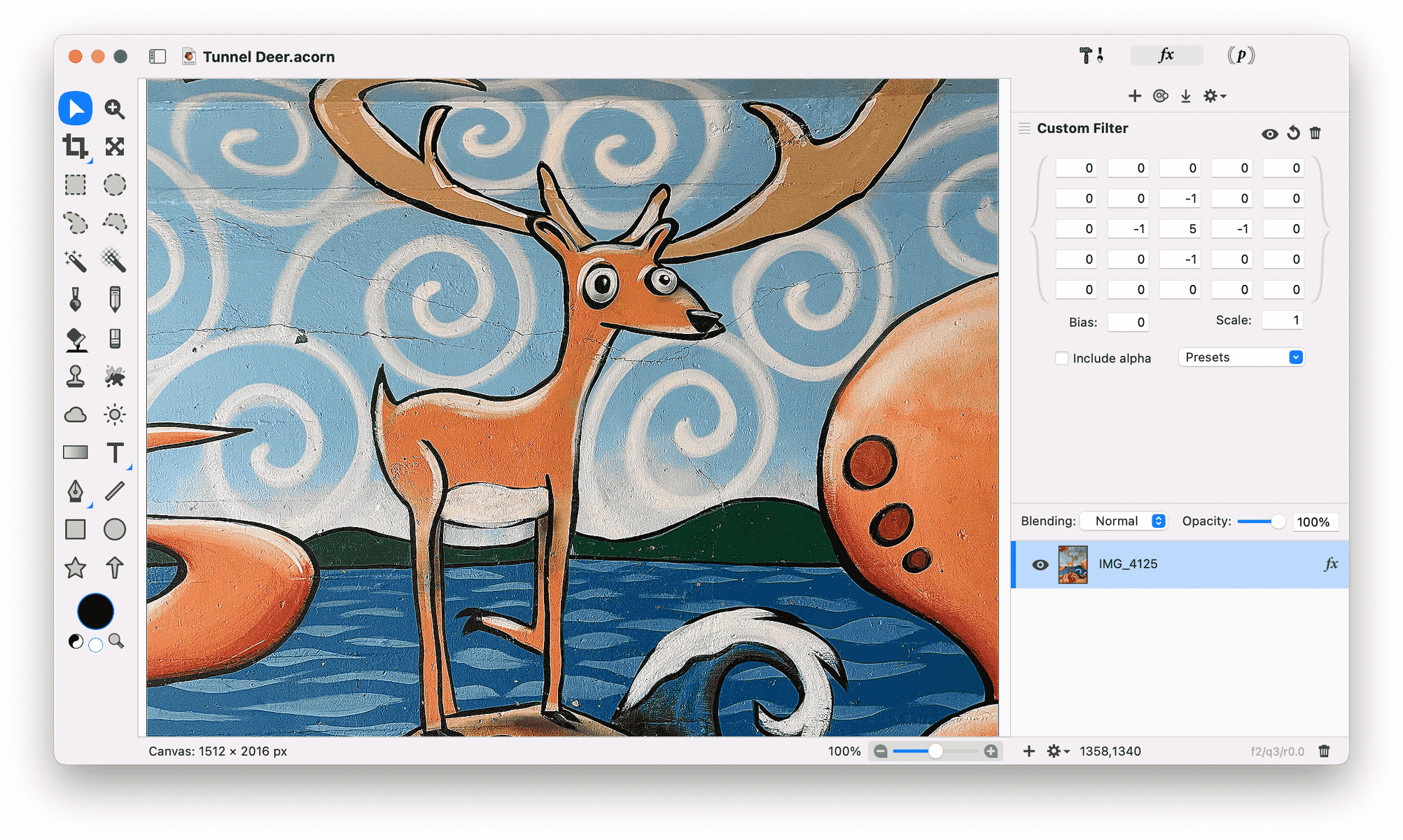
Task: Open the Blending mode Normal dropdown
Action: 1124,521
